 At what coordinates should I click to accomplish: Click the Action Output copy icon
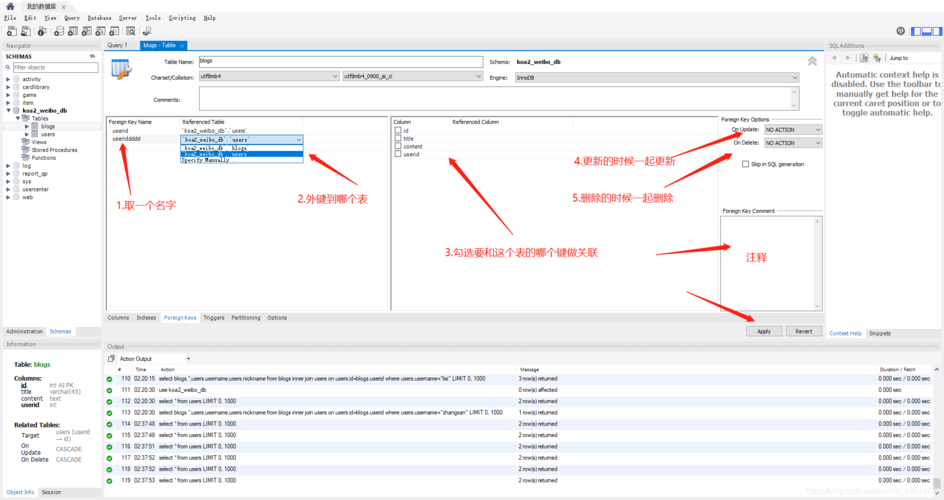111,359
